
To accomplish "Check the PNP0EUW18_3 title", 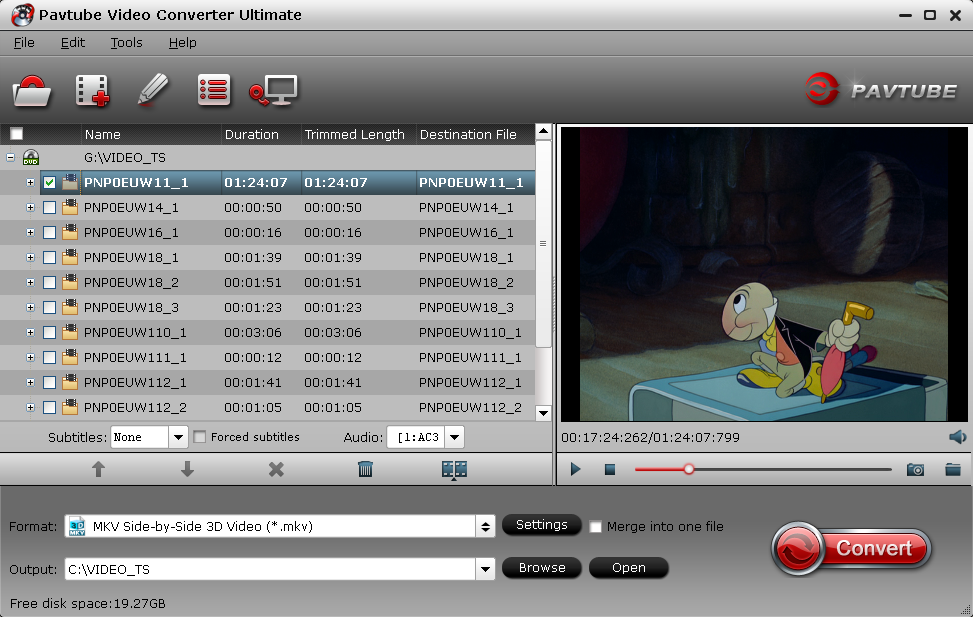I will tap(50, 308).
